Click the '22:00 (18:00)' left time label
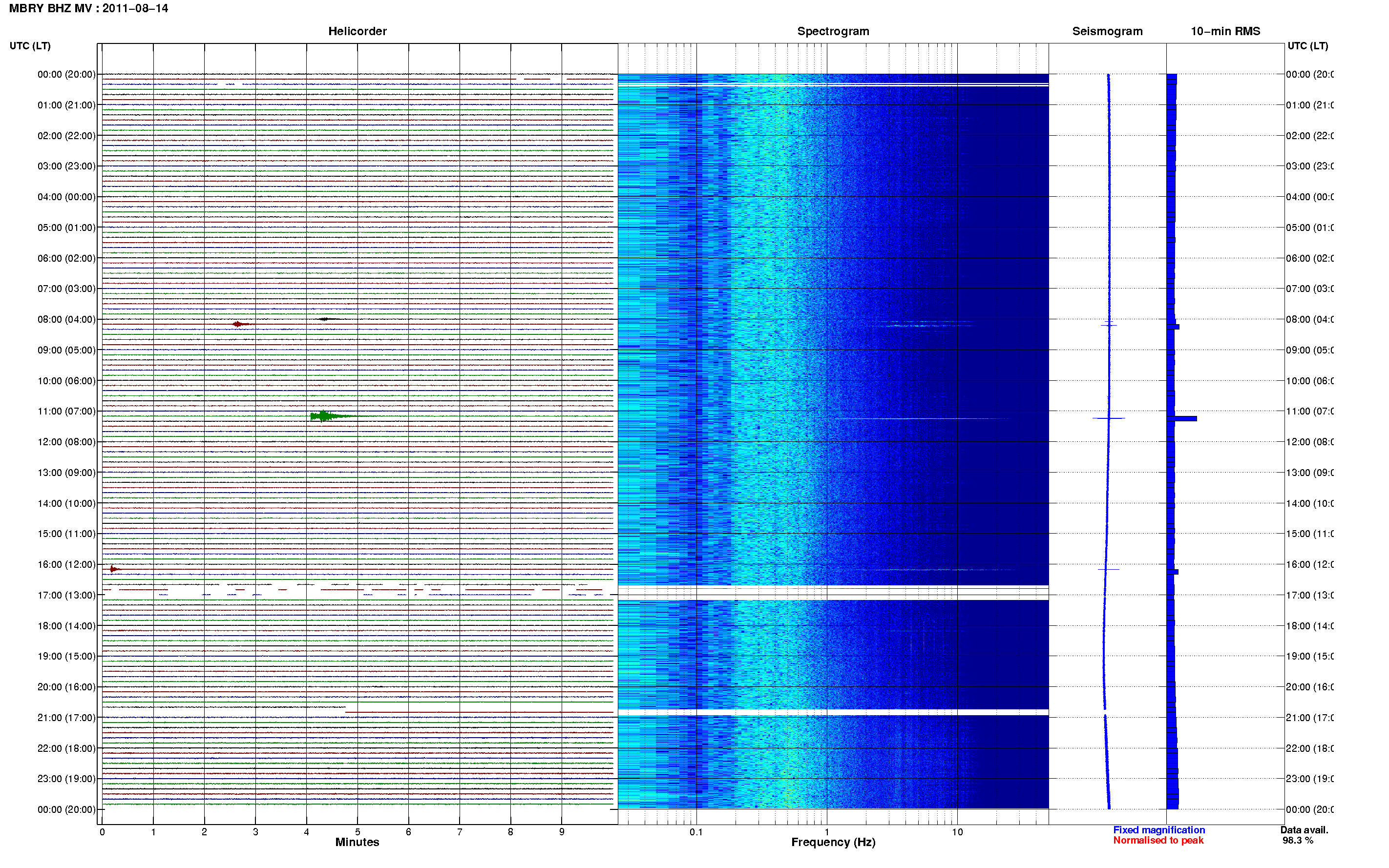The width and height of the screenshot is (1389, 868). (x=66, y=748)
